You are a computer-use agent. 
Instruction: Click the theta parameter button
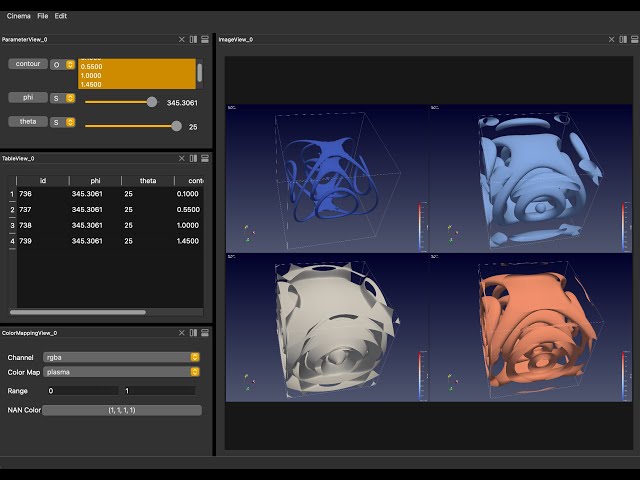point(28,121)
